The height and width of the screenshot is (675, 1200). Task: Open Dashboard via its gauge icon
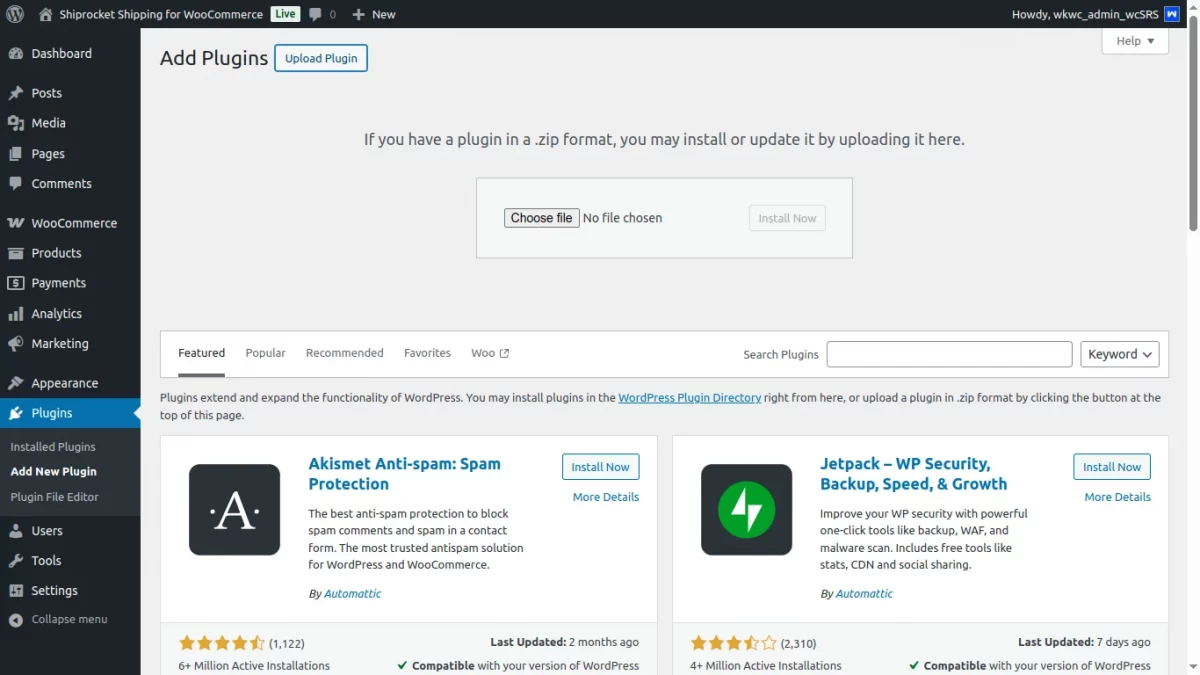16,54
